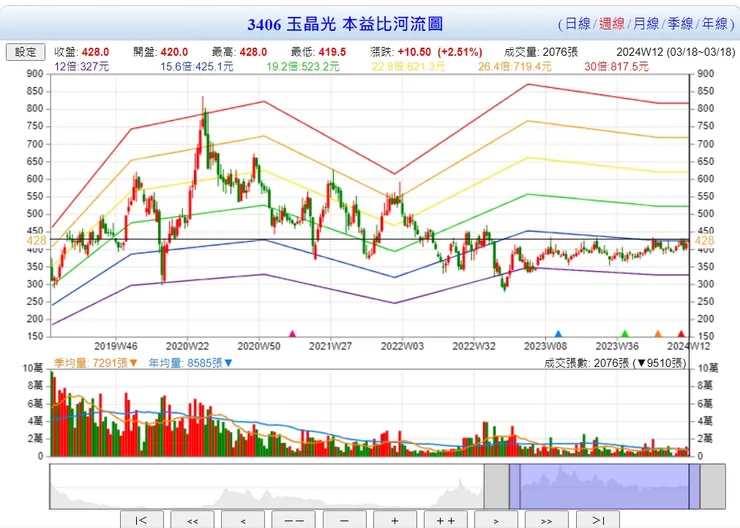This screenshot has width=740, height=528.
Task: Click the orange 428 price tag on right axis
Action: pyautogui.click(x=704, y=241)
